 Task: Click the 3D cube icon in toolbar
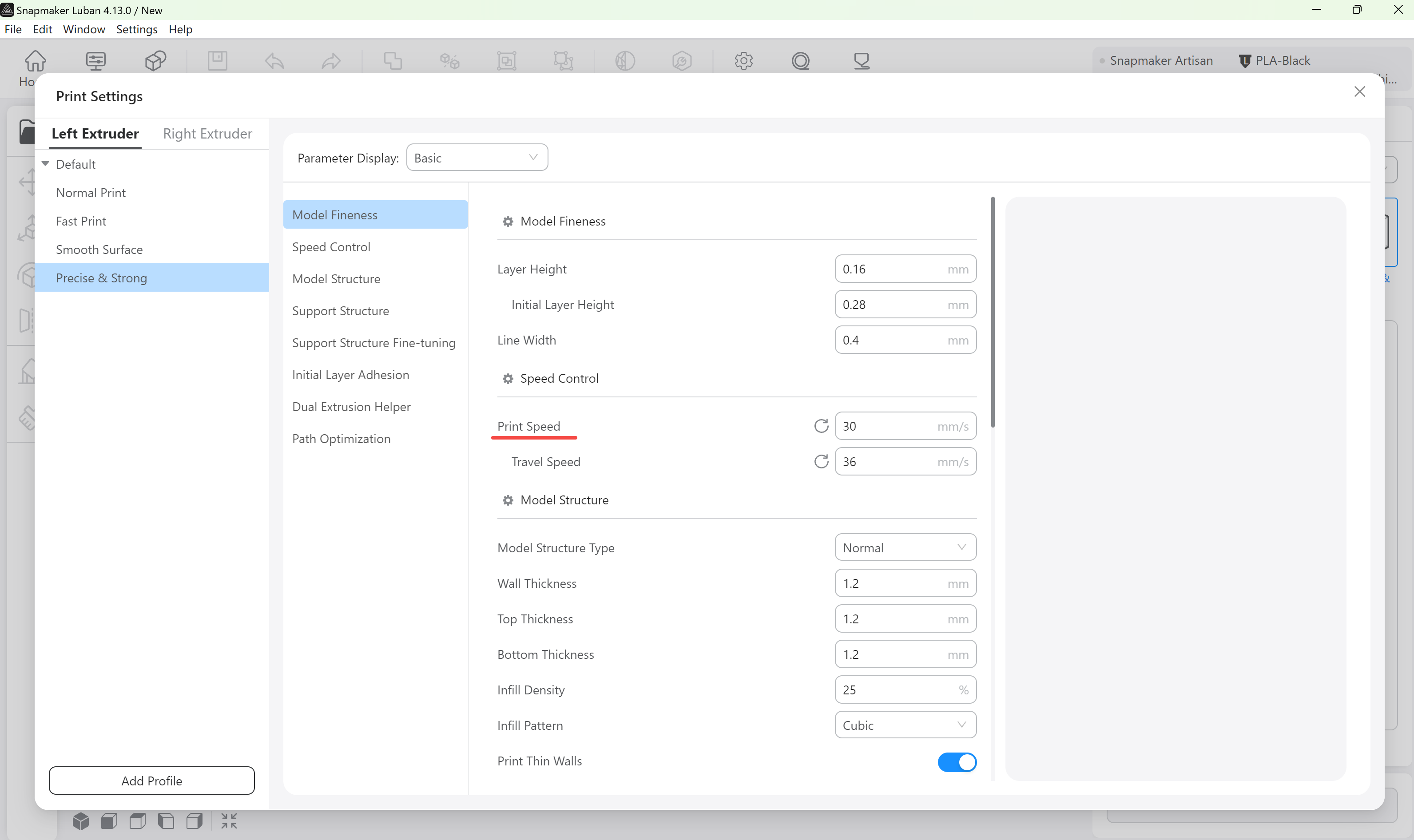(155, 60)
